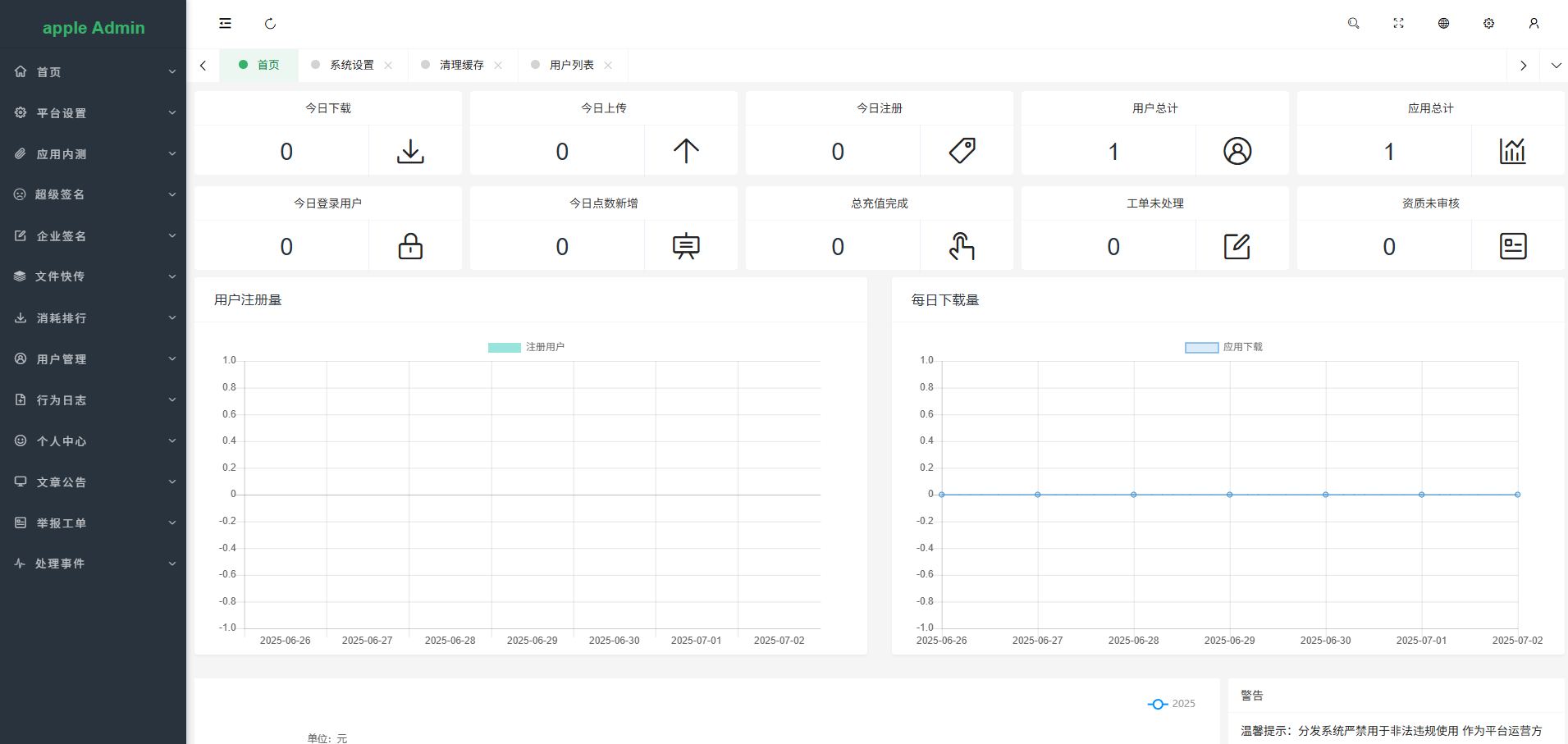Expand the 应用内测 menu chevron
Viewport: 1568px width, 744px height.
point(172,153)
